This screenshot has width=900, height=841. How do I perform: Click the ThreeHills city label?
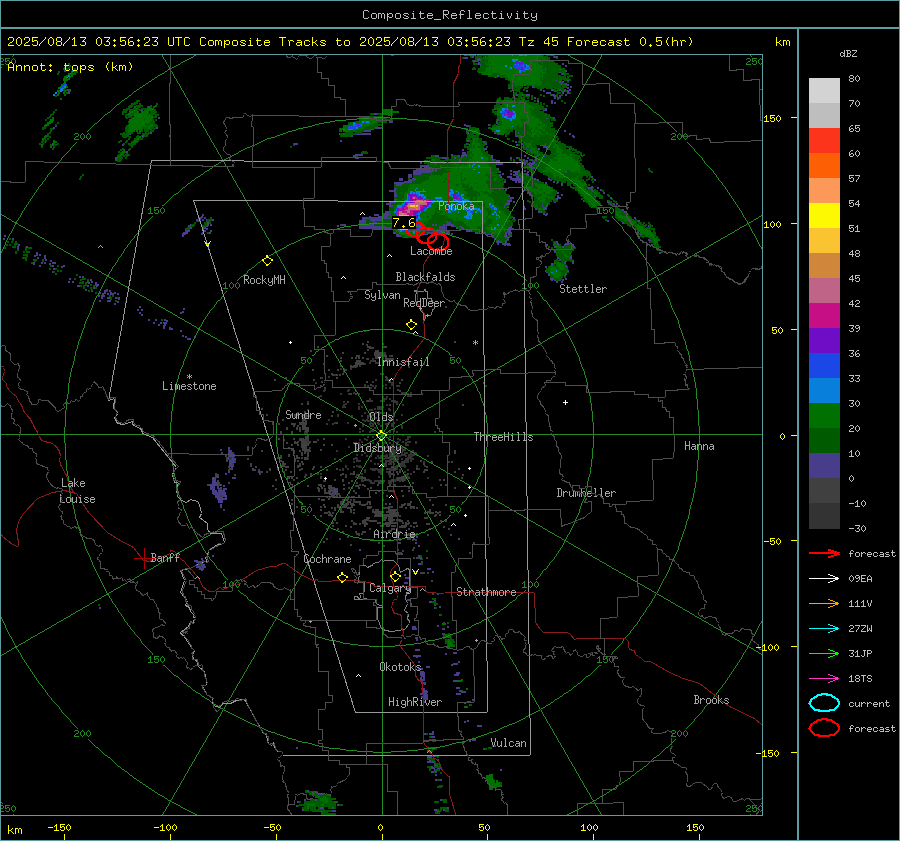click(x=503, y=437)
